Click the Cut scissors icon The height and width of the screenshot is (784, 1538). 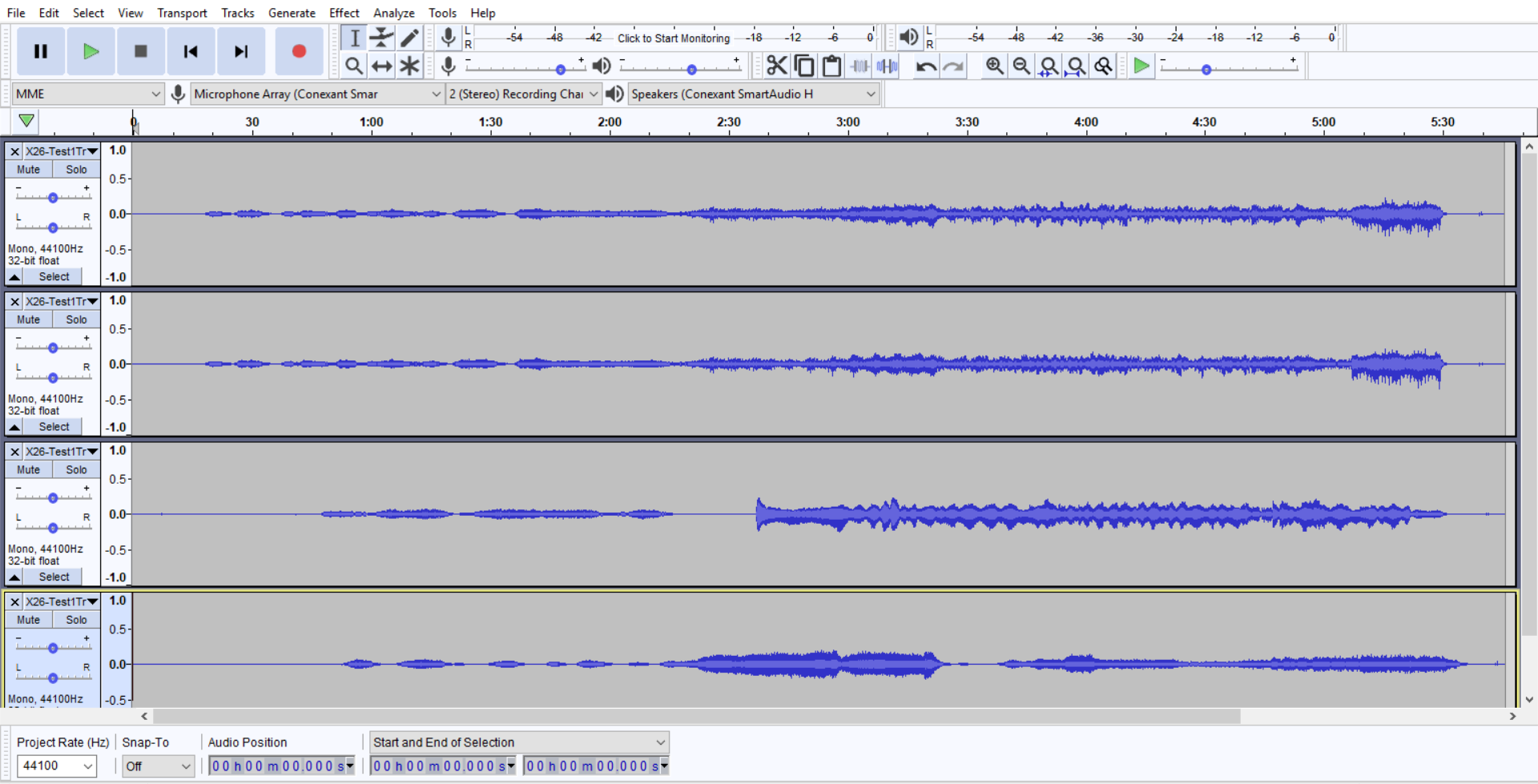(776, 66)
